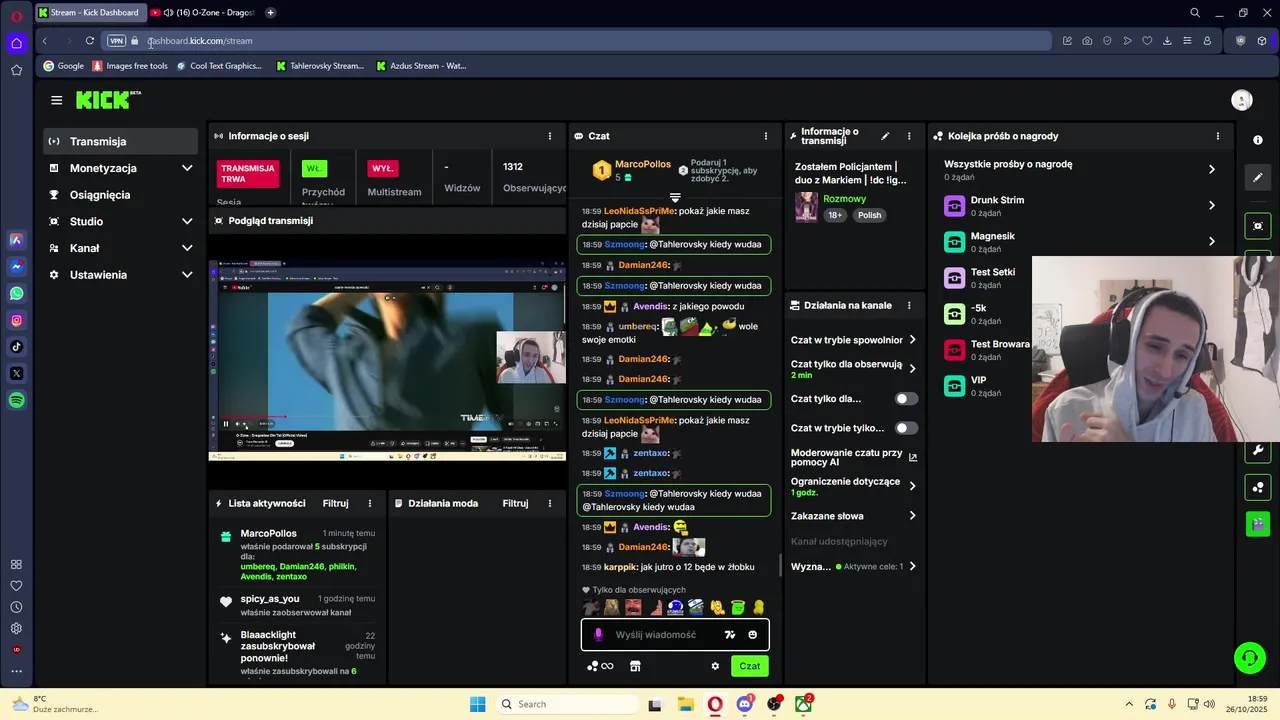Edit stream info with the pencil icon
Screen dimensions: 1280x720
(885, 136)
